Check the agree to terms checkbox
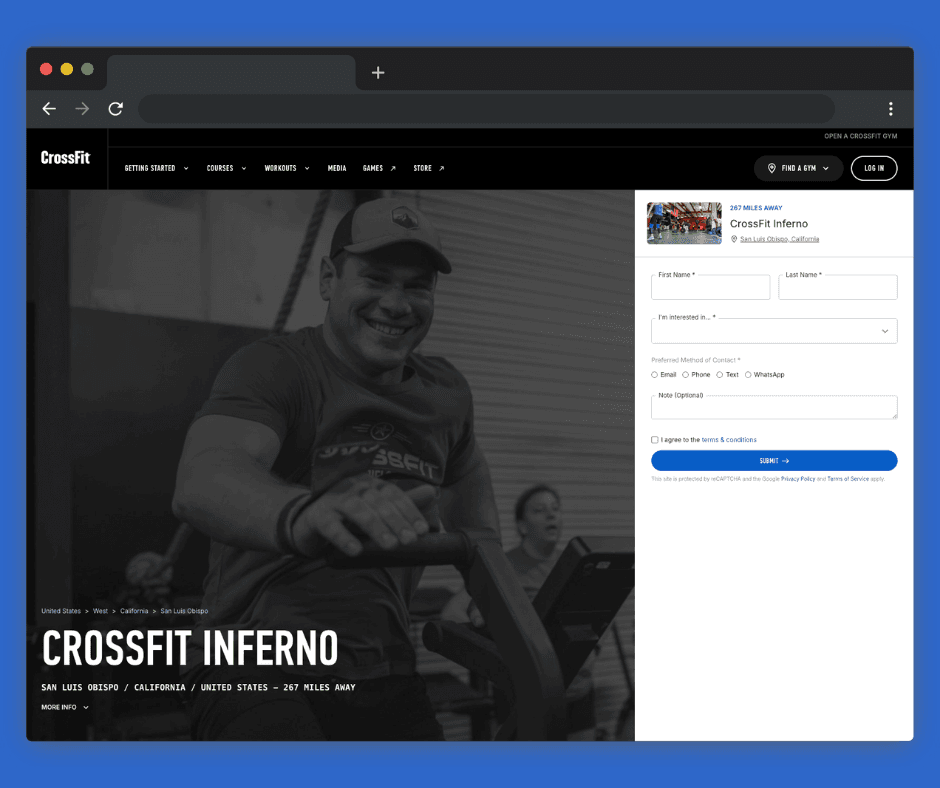The width and height of the screenshot is (940, 788). [655, 440]
